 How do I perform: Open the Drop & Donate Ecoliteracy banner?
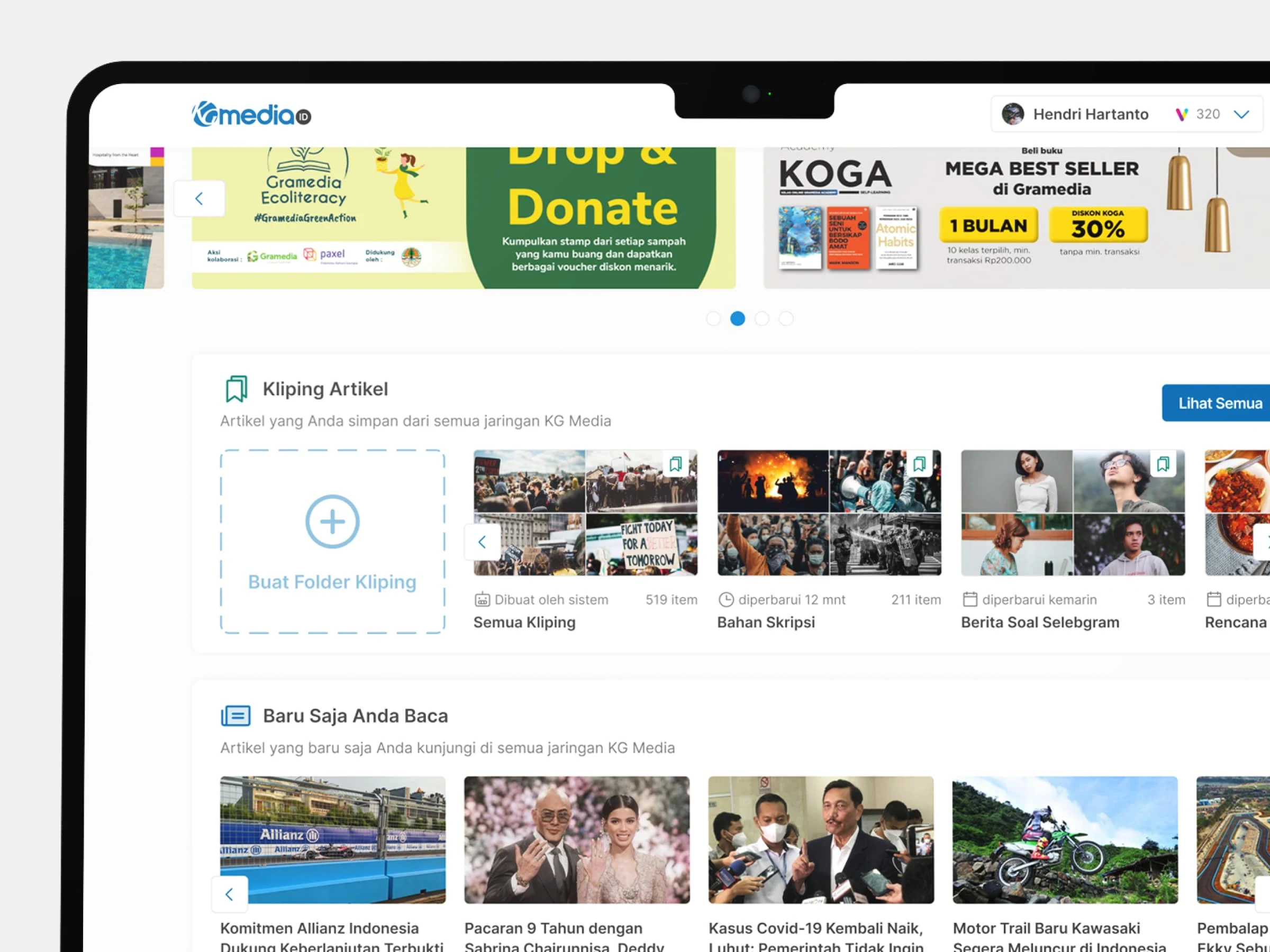[464, 218]
